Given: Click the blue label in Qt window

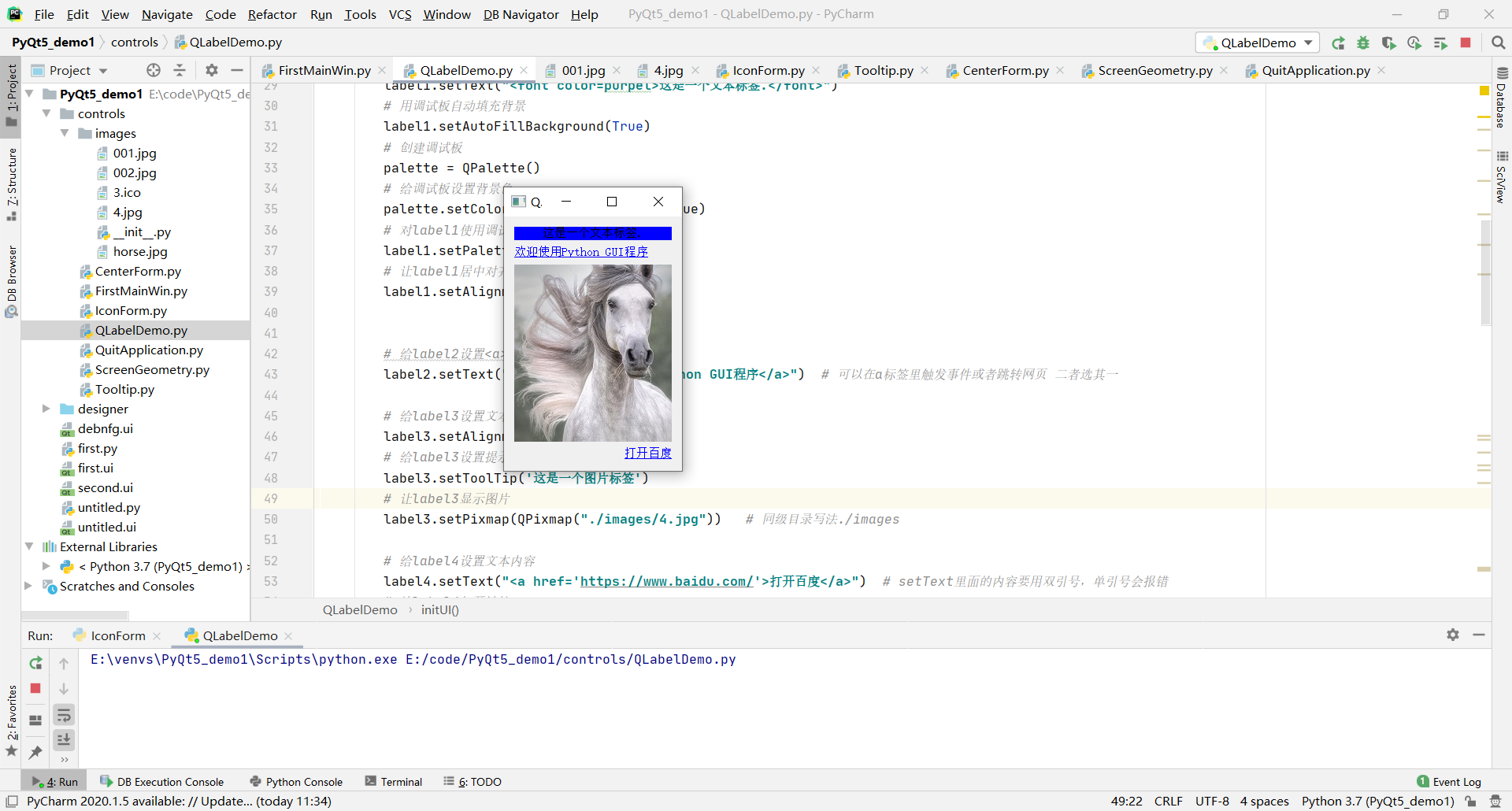Looking at the screenshot, I should click(593, 233).
